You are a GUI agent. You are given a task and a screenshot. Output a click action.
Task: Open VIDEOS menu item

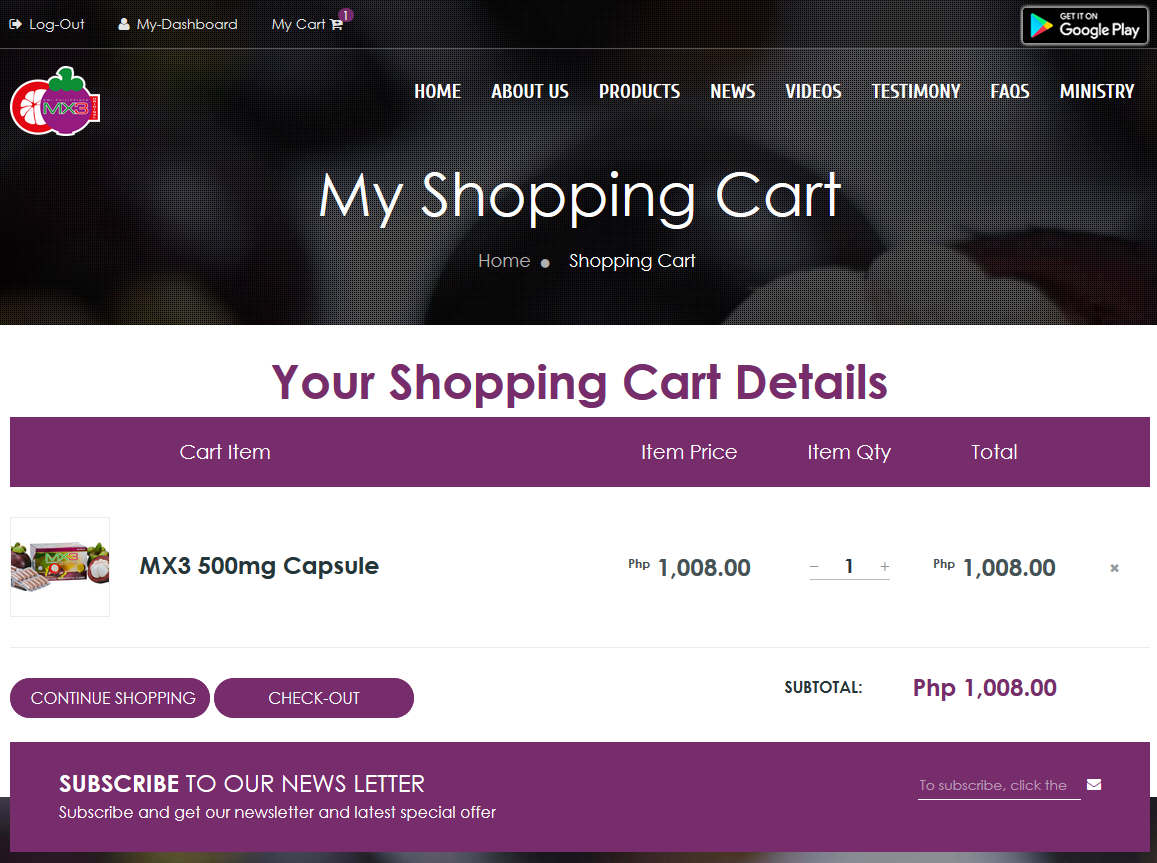click(813, 91)
